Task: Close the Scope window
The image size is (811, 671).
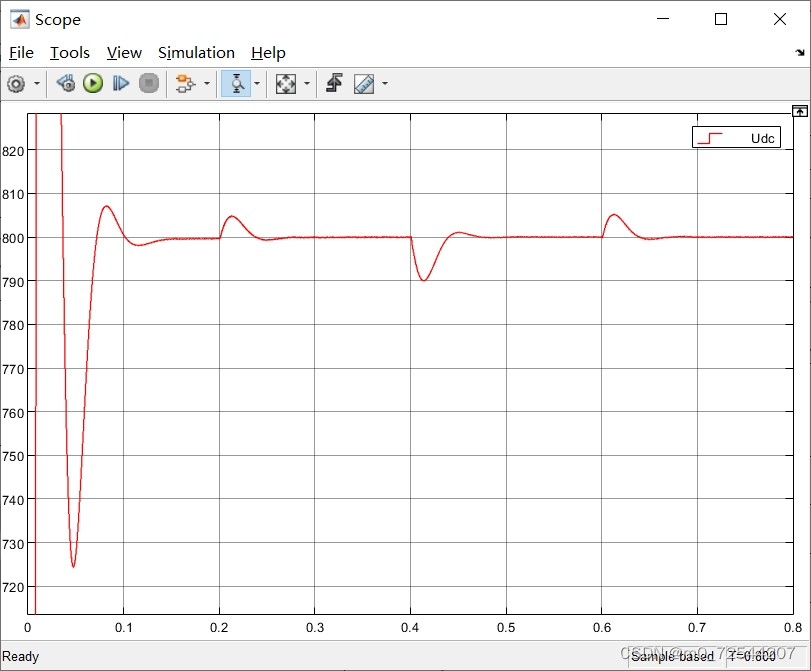Action: 780,19
